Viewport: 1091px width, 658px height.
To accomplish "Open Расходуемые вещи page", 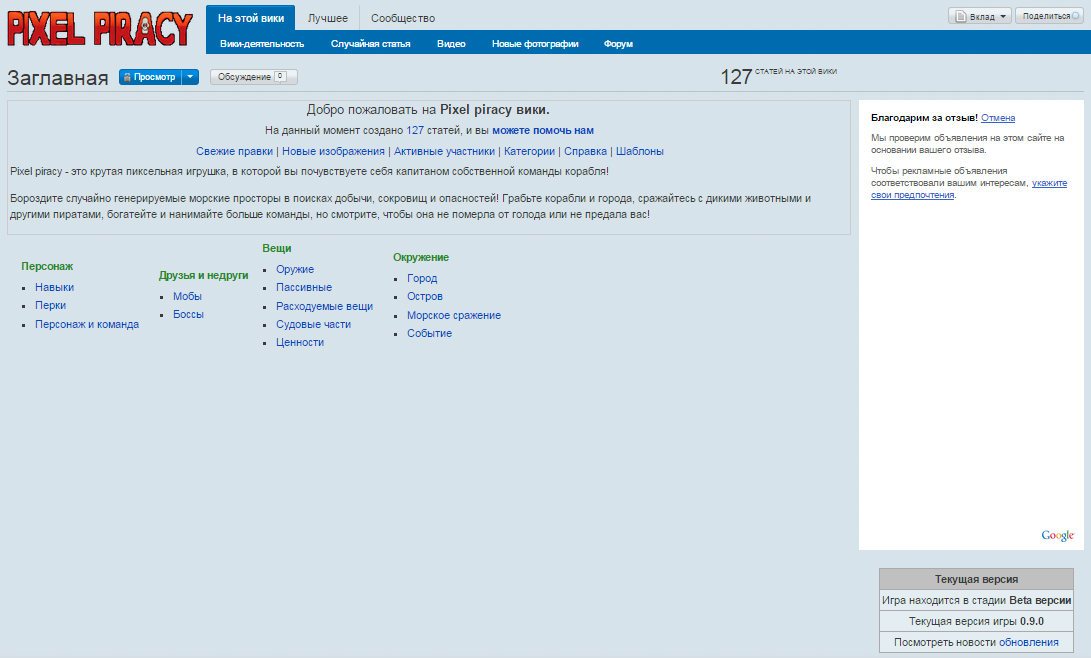I will click(324, 306).
